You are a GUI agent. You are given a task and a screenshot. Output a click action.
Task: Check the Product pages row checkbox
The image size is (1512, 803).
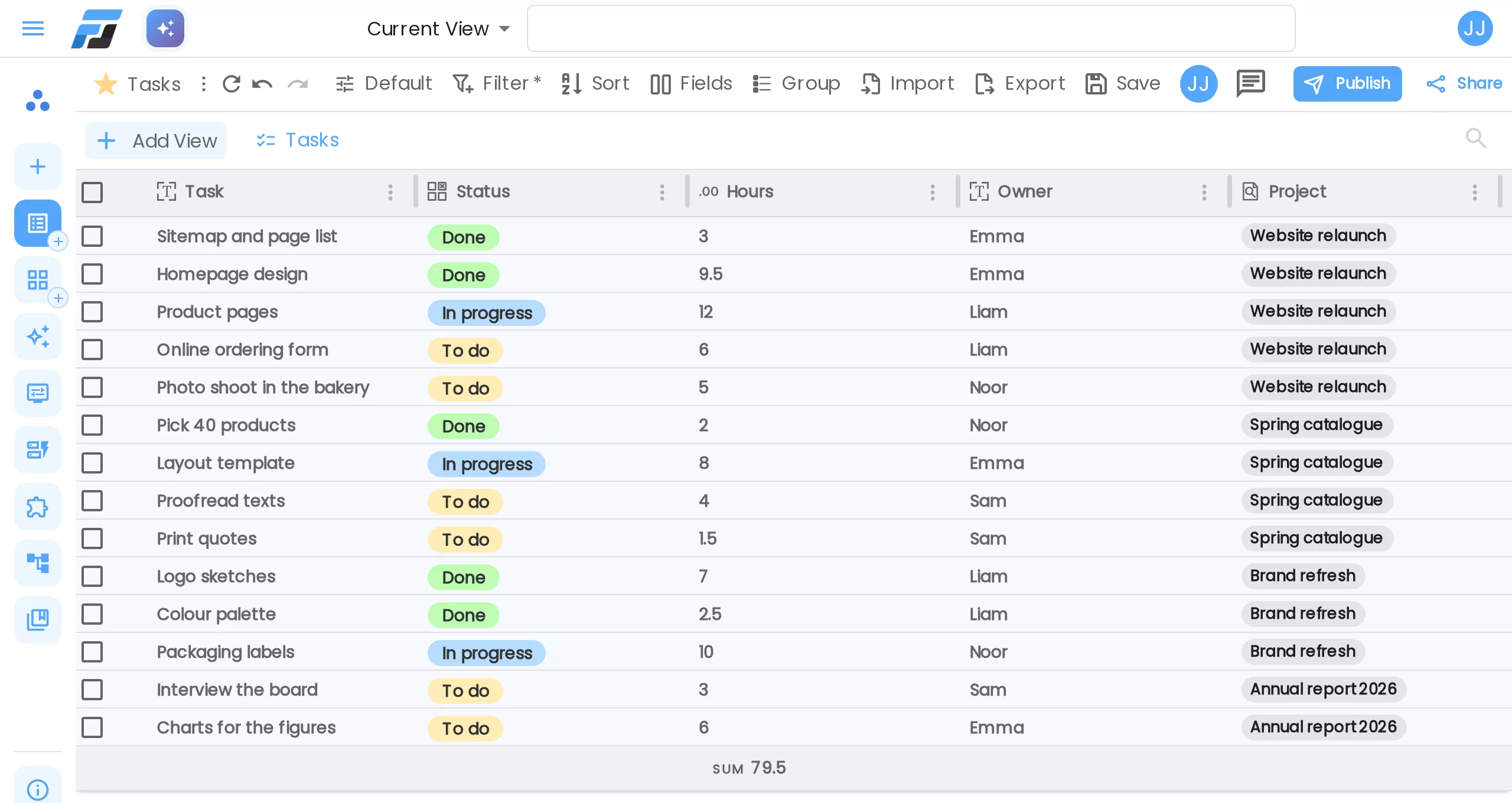92,312
